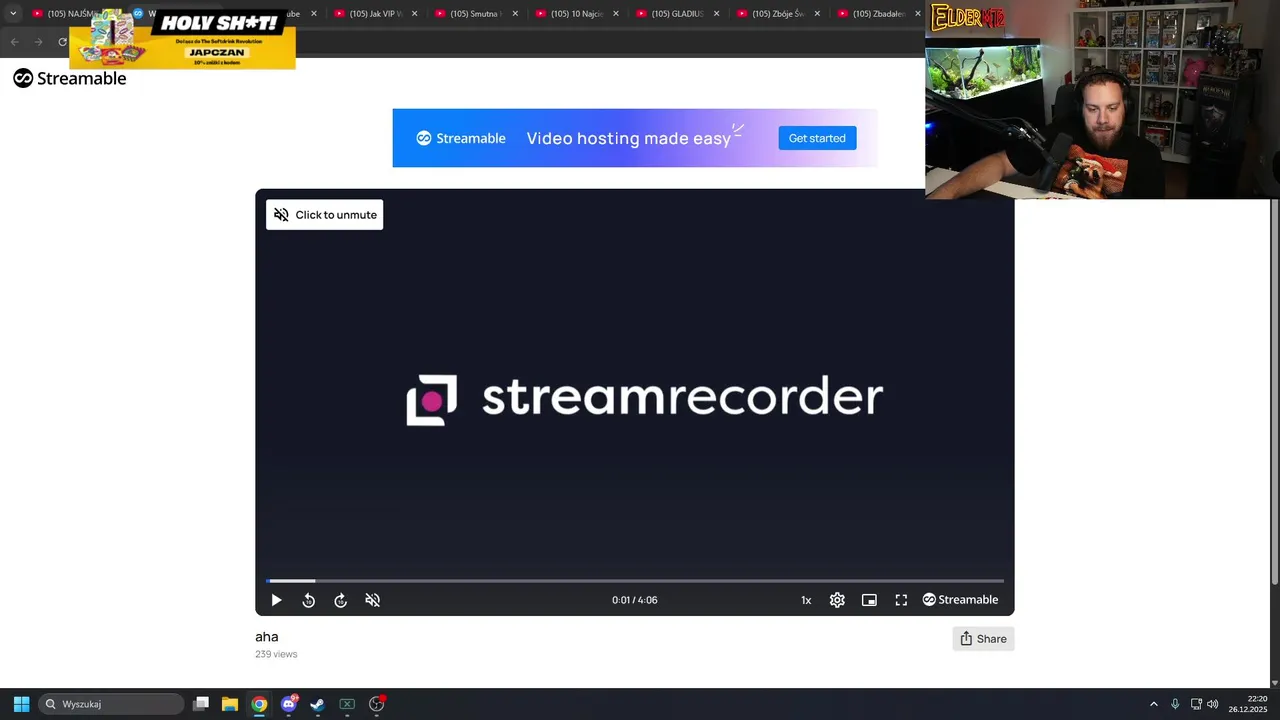Show hidden system tray icons
The image size is (1280, 720).
(1153, 704)
